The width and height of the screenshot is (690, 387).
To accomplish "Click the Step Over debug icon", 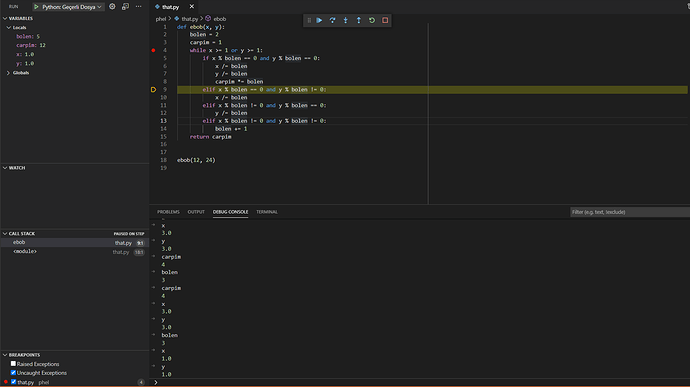I will click(333, 20).
